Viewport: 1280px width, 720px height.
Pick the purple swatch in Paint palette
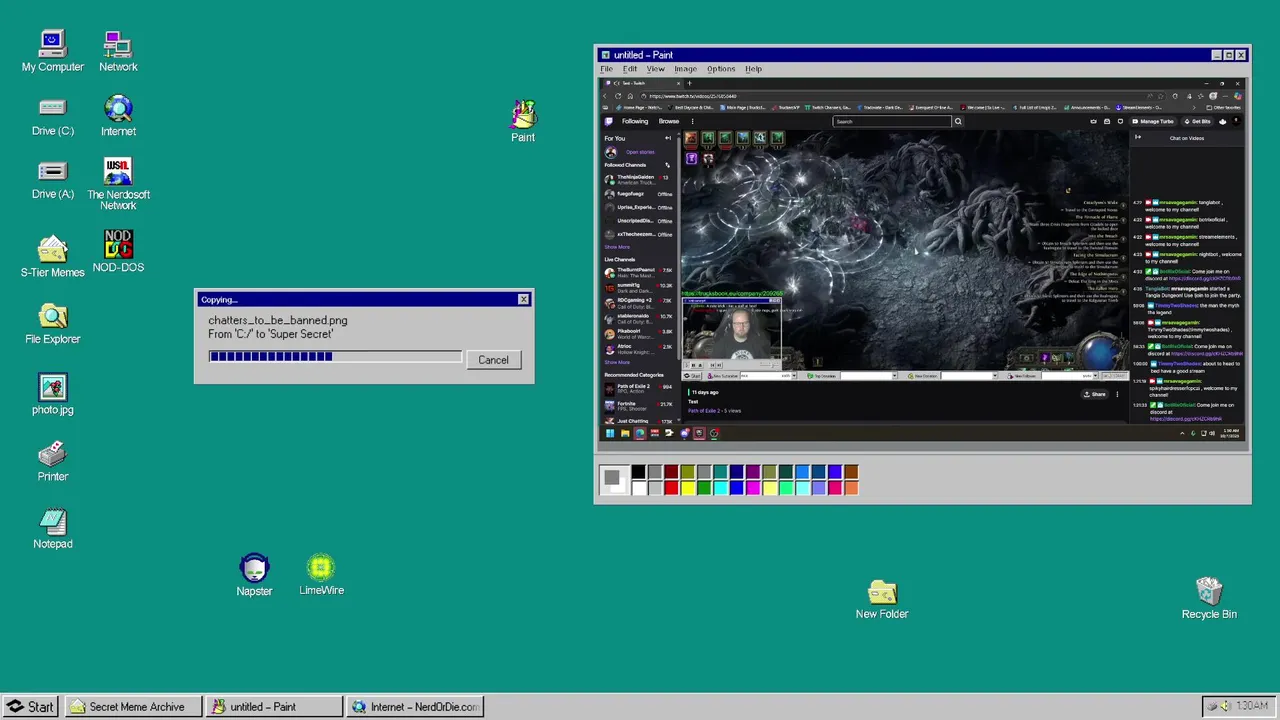point(753,472)
